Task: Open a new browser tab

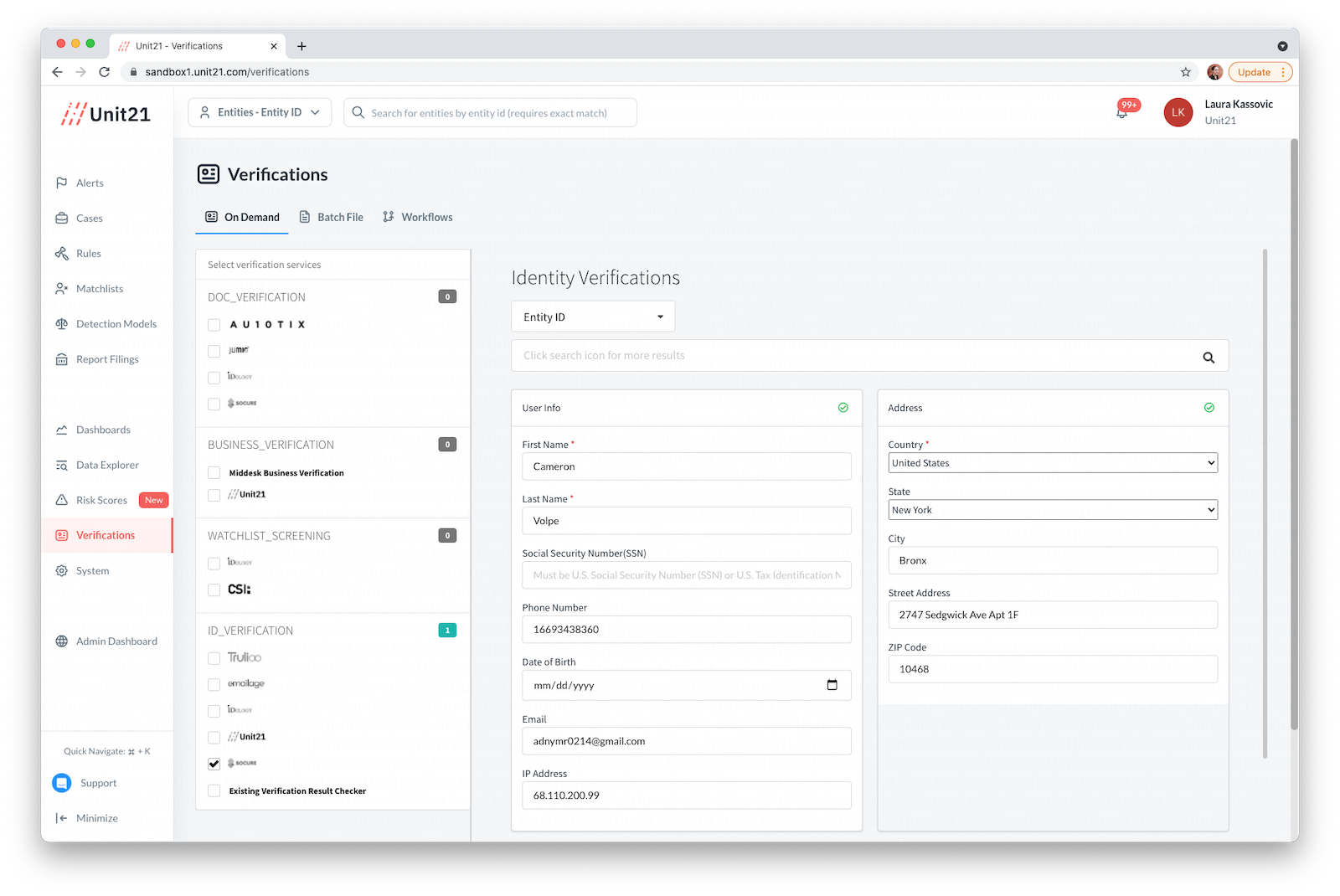Action: (x=301, y=46)
